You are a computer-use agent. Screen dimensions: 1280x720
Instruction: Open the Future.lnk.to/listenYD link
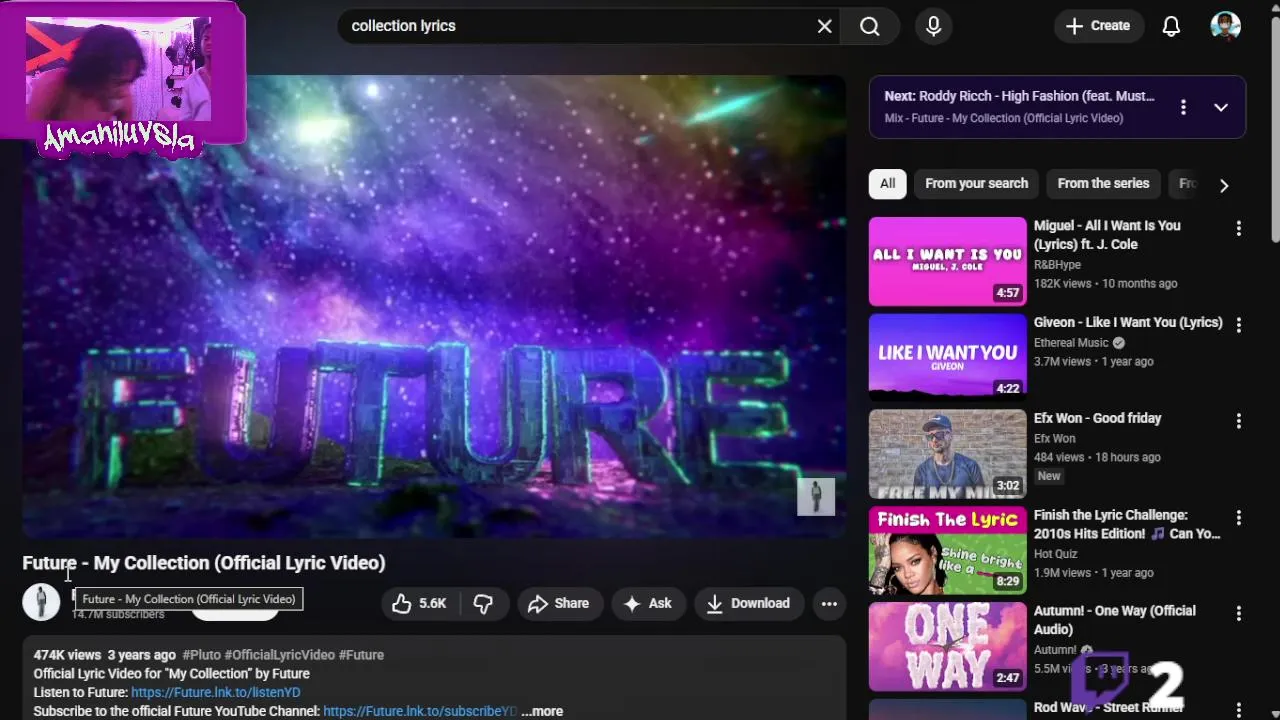point(215,692)
